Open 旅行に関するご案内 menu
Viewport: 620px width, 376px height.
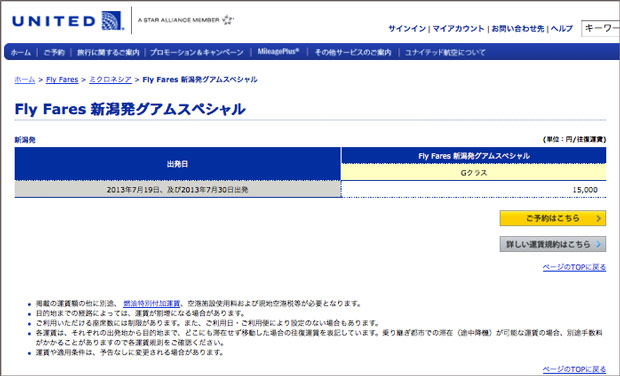tap(108, 52)
